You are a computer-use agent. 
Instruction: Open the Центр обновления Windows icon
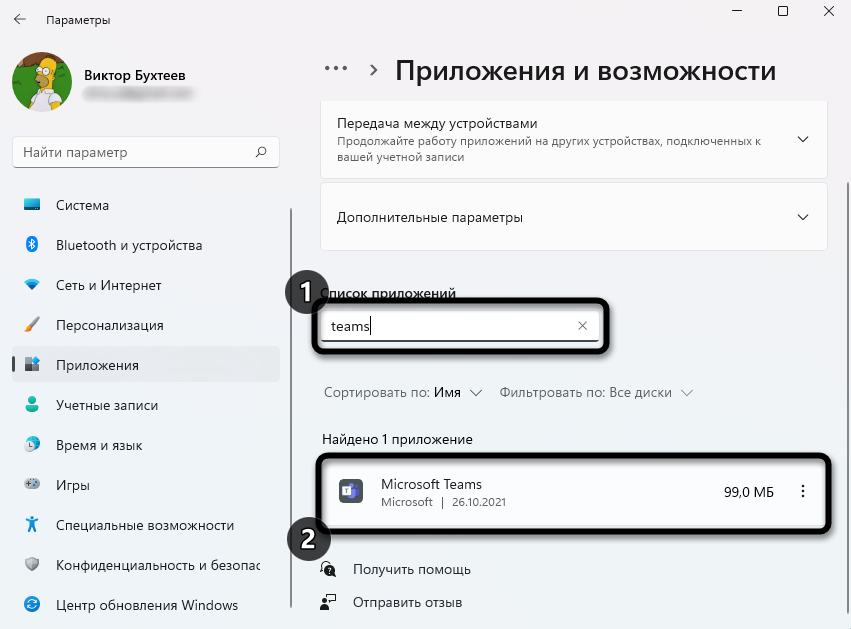[x=32, y=604]
